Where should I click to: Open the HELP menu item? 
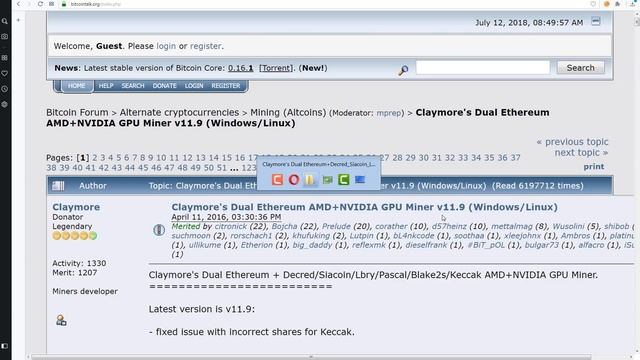tap(106, 86)
